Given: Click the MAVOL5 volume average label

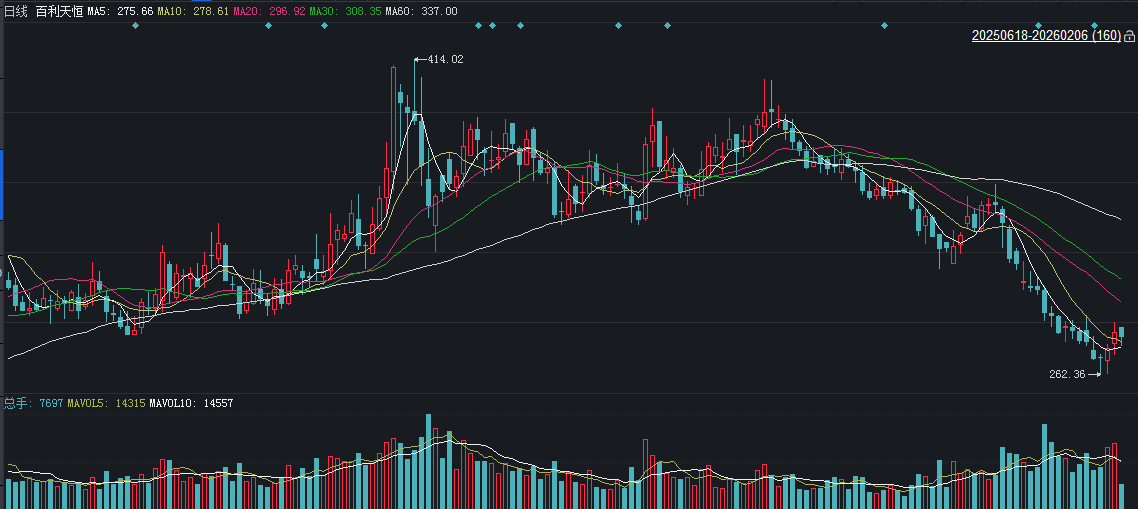Looking at the screenshot, I should coord(105,403).
